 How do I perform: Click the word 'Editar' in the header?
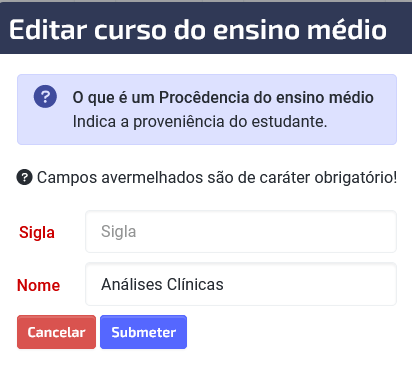tap(48, 30)
